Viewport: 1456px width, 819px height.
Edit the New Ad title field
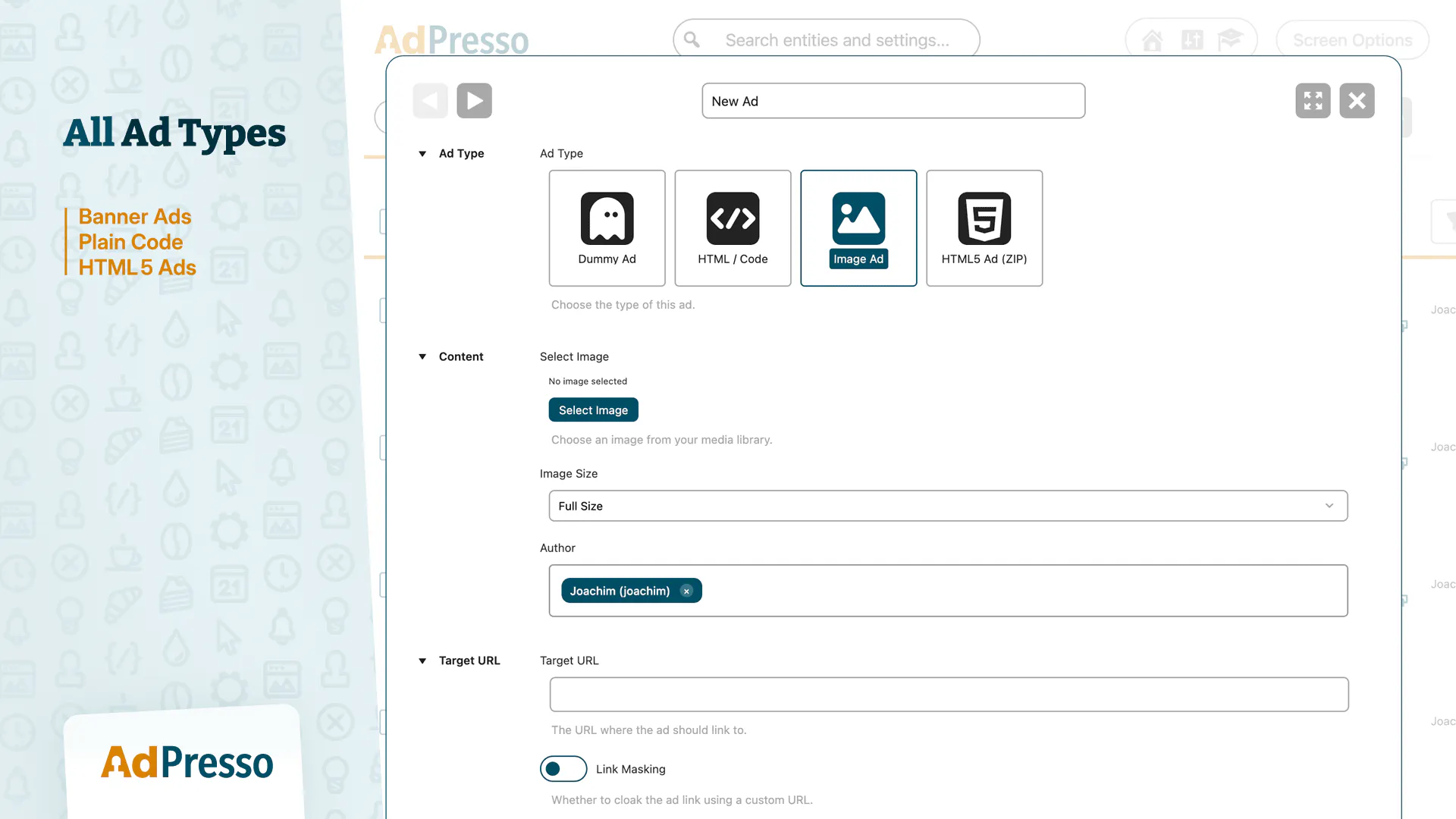pos(893,101)
